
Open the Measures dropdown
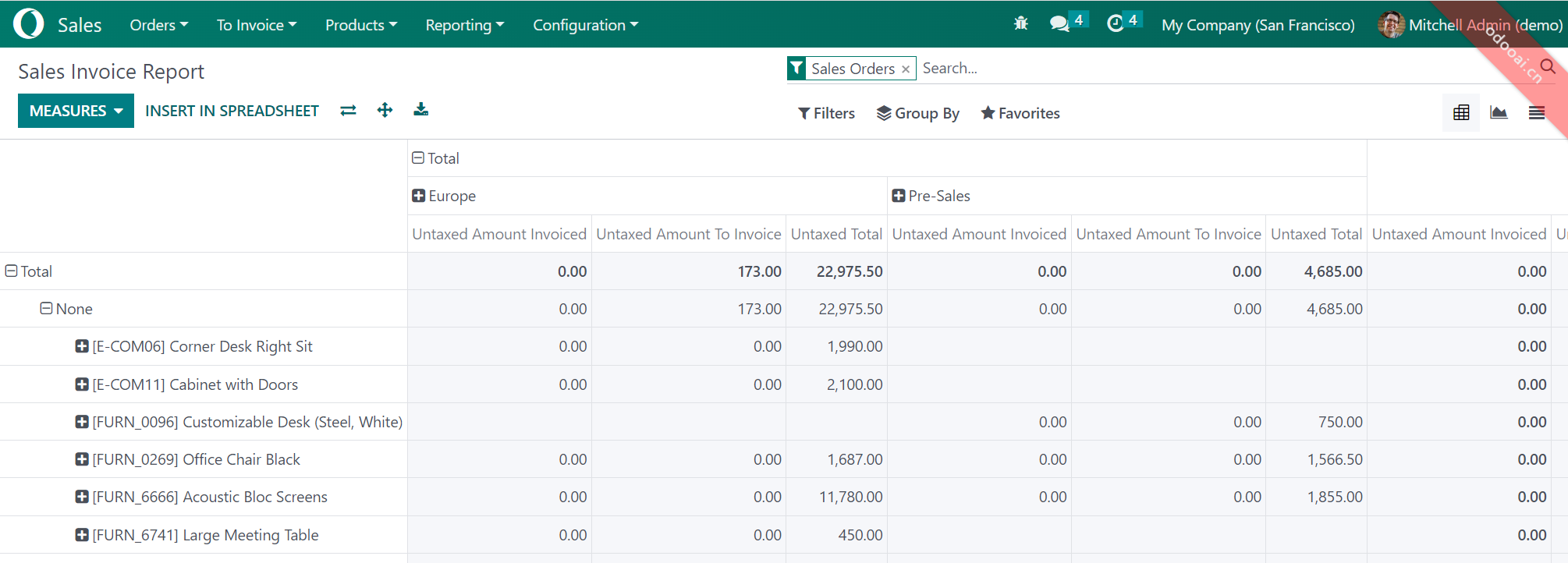pyautogui.click(x=76, y=111)
